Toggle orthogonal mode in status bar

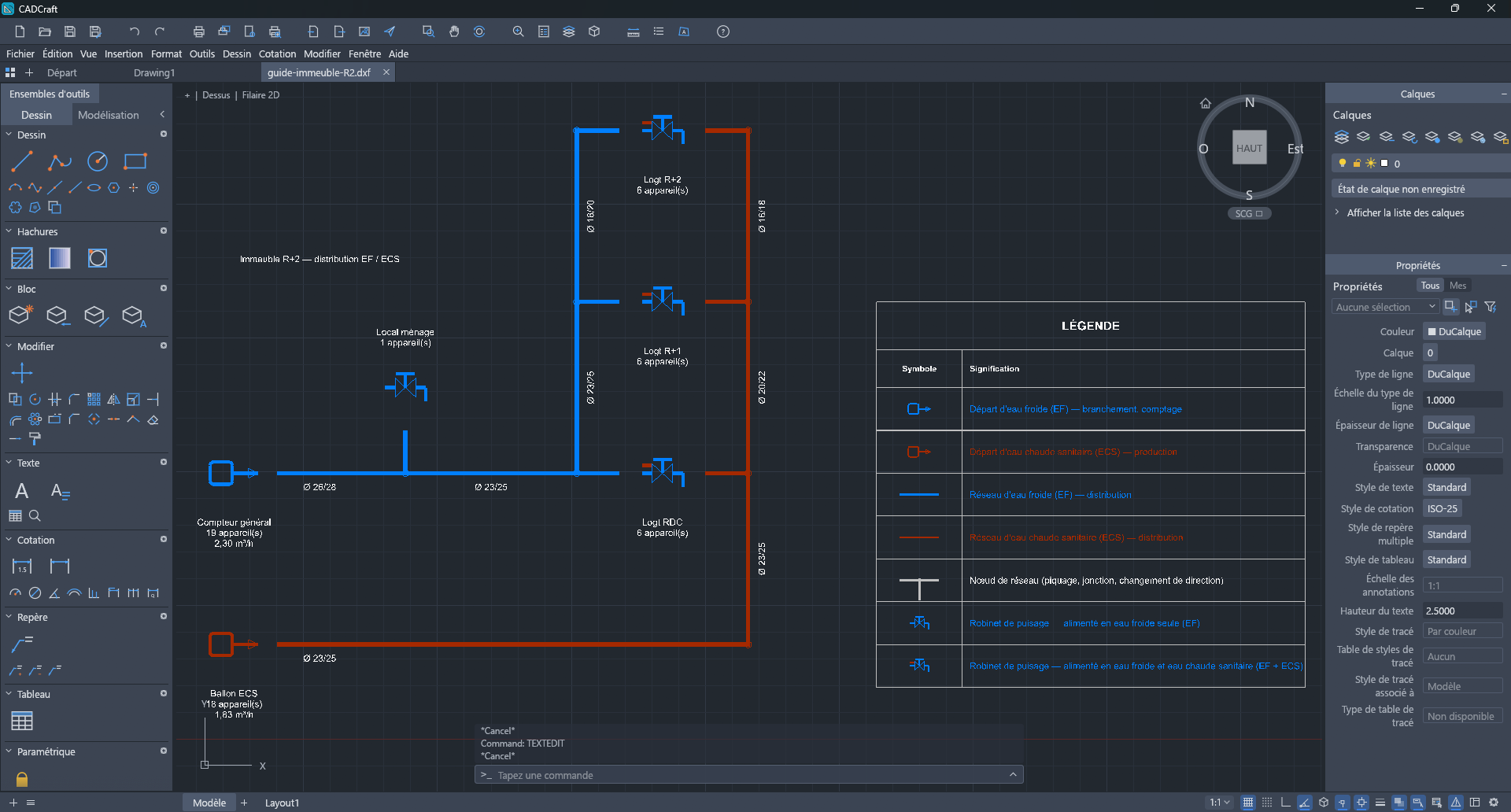1286,803
